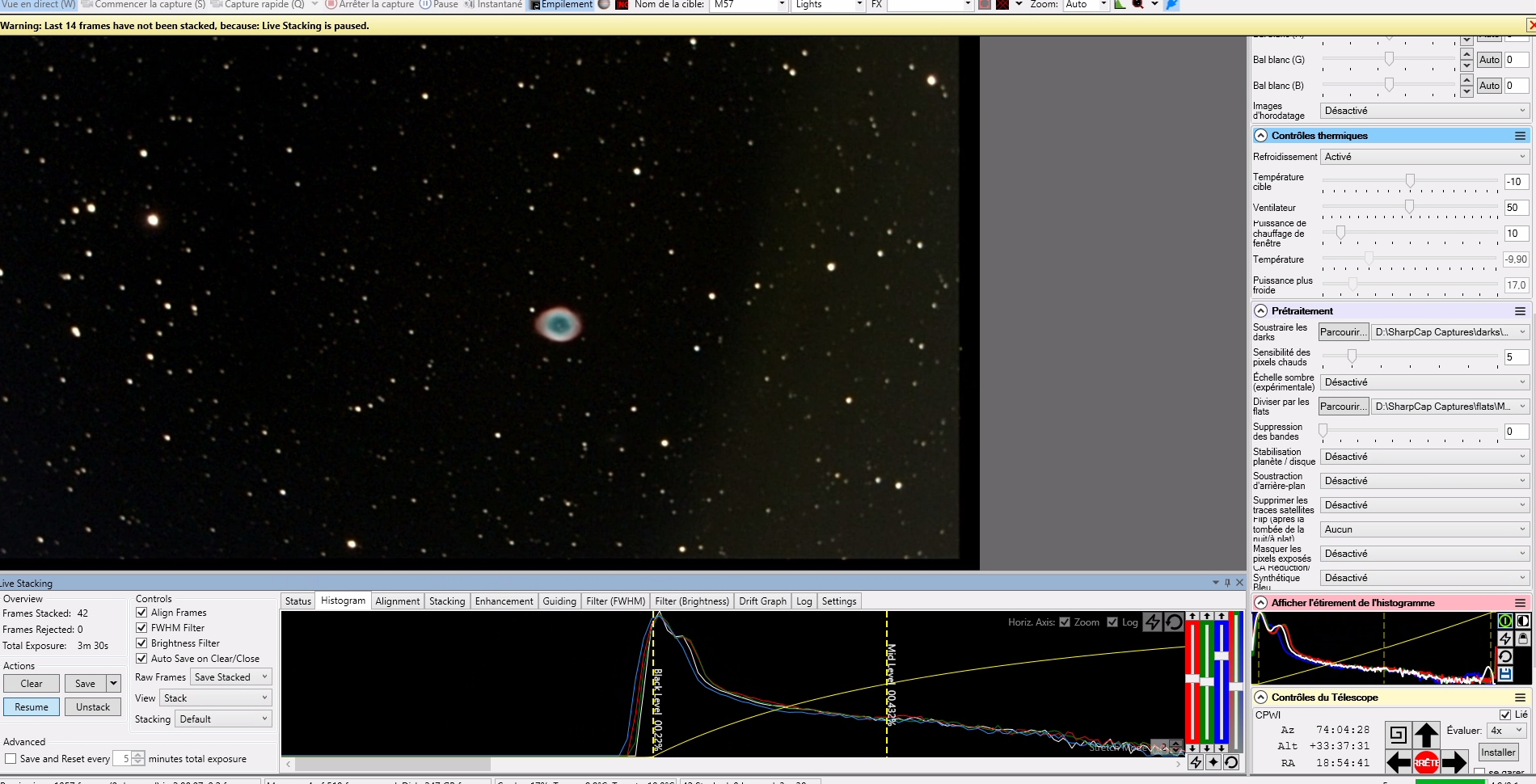Screen dimensions: 1536x784
Task: Save the stretched image with floppy icon
Action: point(1505,674)
